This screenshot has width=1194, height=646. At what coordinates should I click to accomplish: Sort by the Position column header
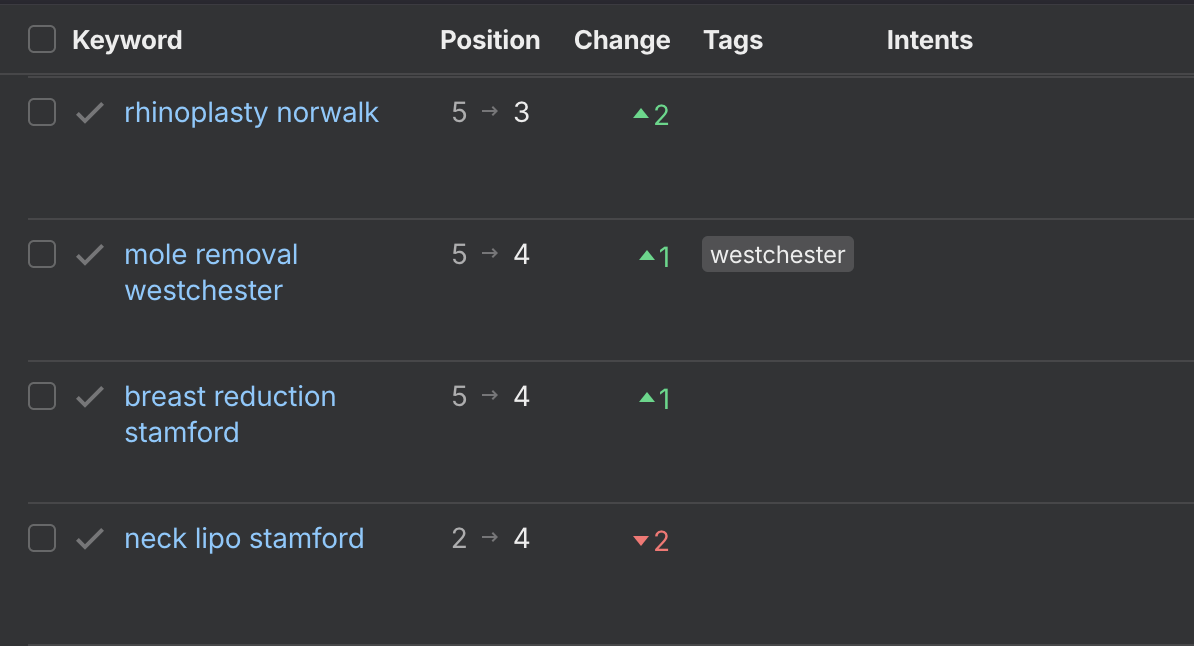click(490, 40)
